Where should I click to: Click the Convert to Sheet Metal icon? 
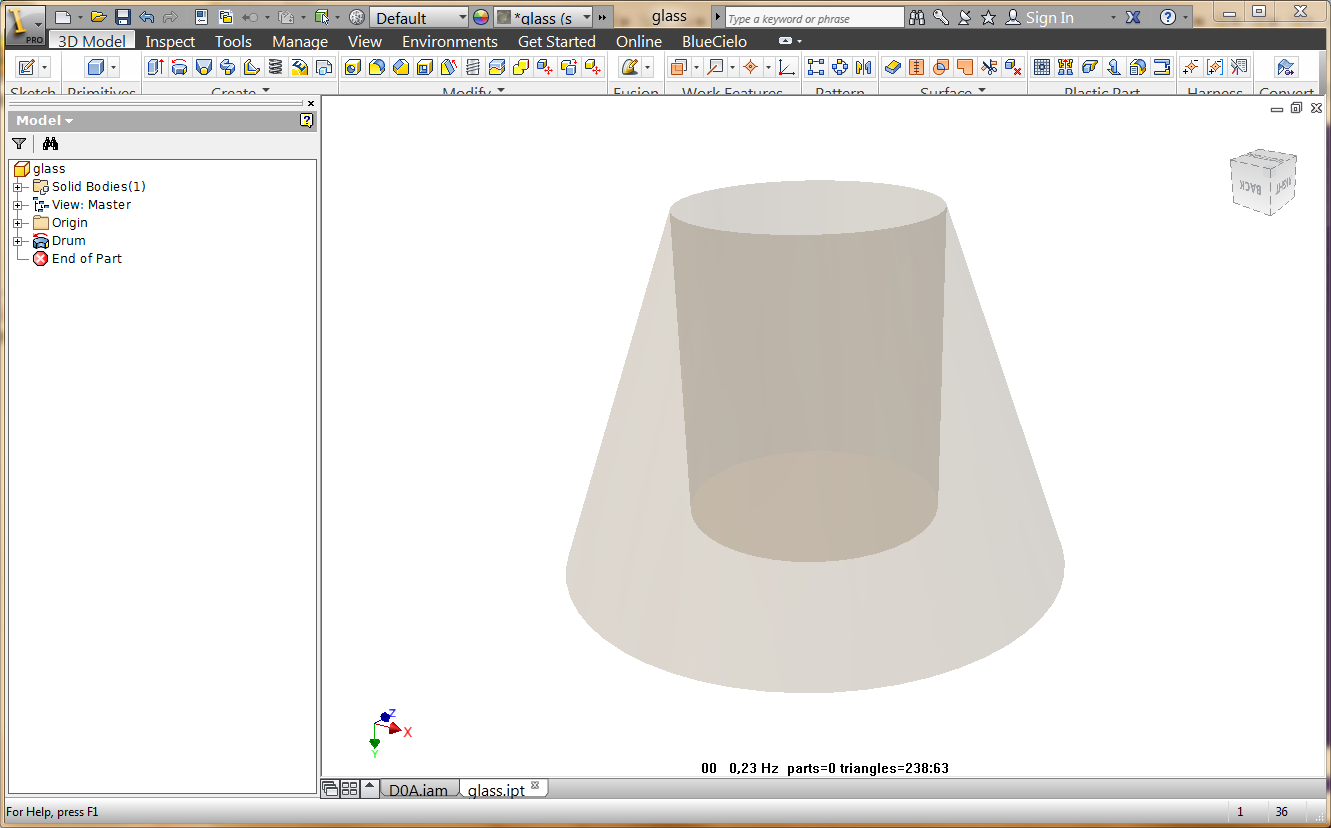1285,67
